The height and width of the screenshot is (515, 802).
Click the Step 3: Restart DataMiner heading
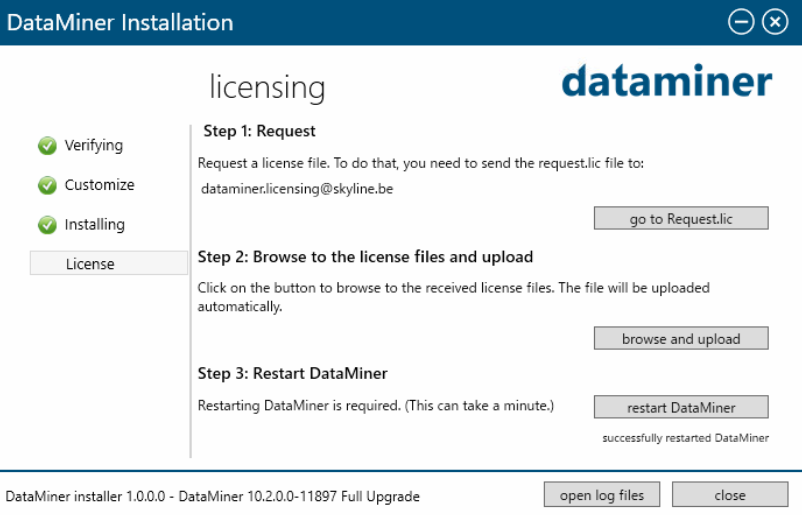pos(293,373)
